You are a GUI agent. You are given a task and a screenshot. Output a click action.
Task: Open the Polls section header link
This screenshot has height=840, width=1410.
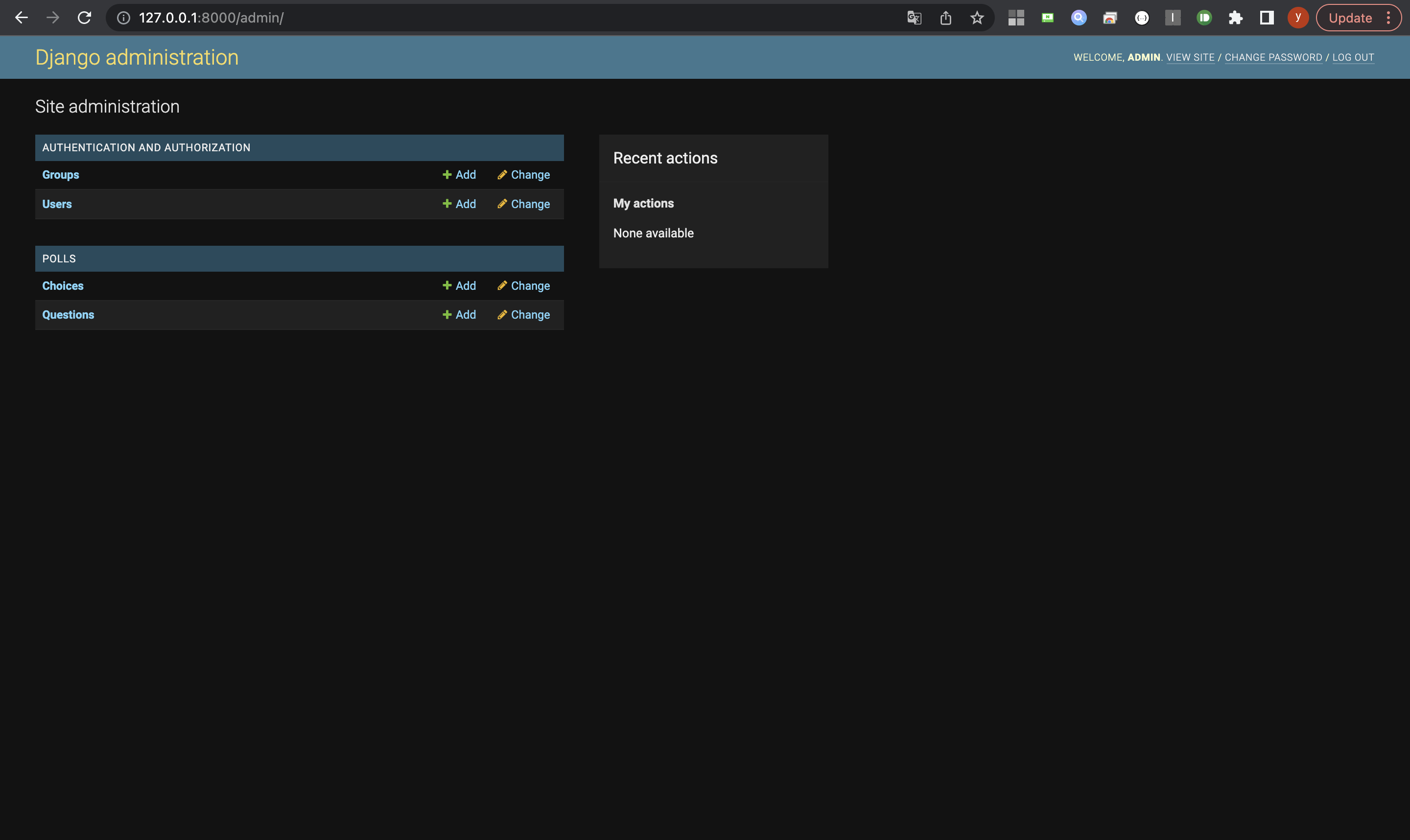59,258
